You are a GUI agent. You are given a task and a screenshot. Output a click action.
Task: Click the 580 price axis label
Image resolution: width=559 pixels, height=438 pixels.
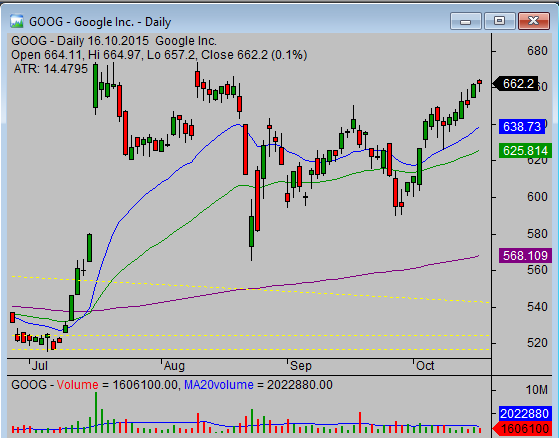click(x=537, y=234)
